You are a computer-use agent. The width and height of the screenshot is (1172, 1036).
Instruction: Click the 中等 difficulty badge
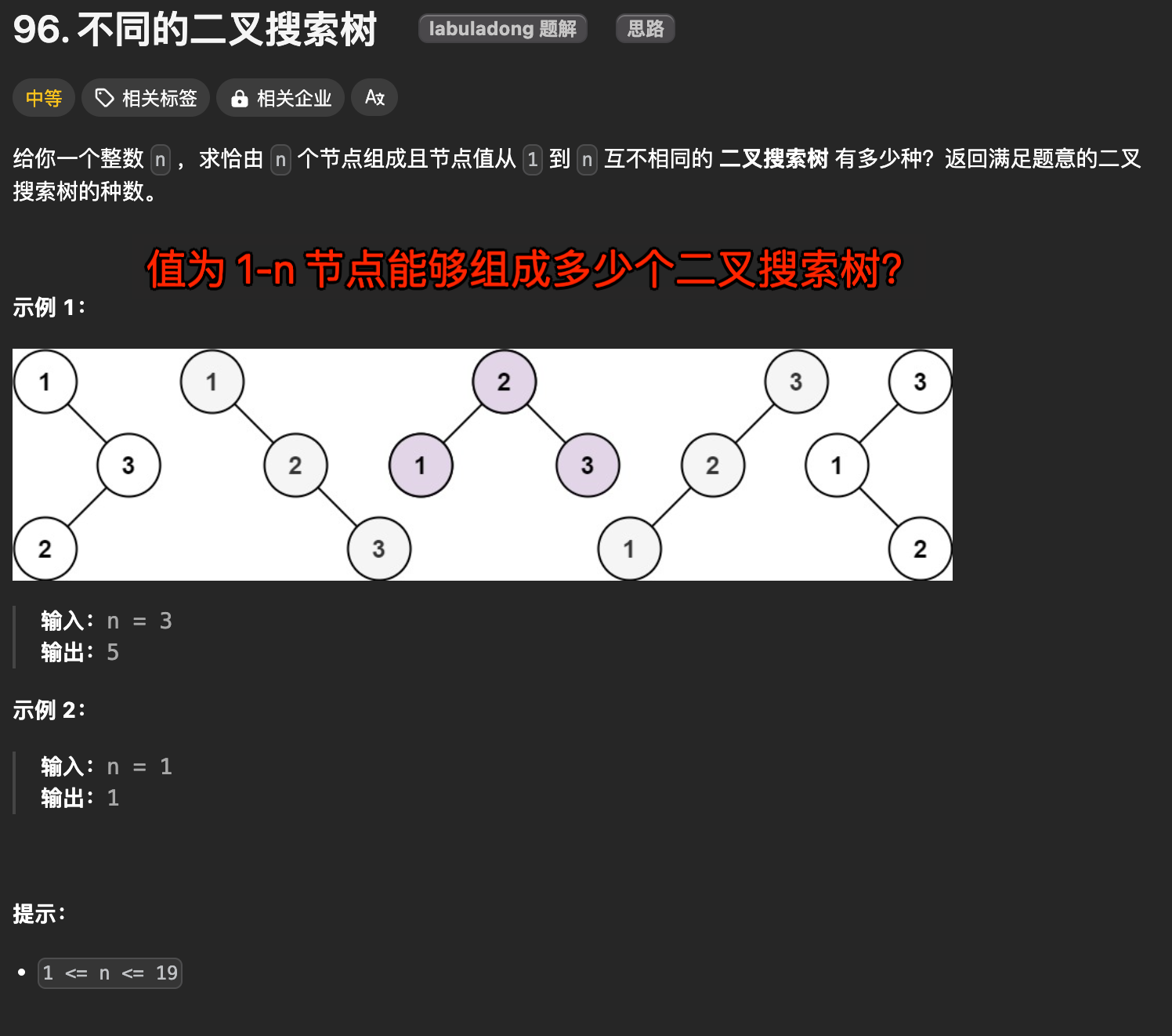pyautogui.click(x=44, y=98)
